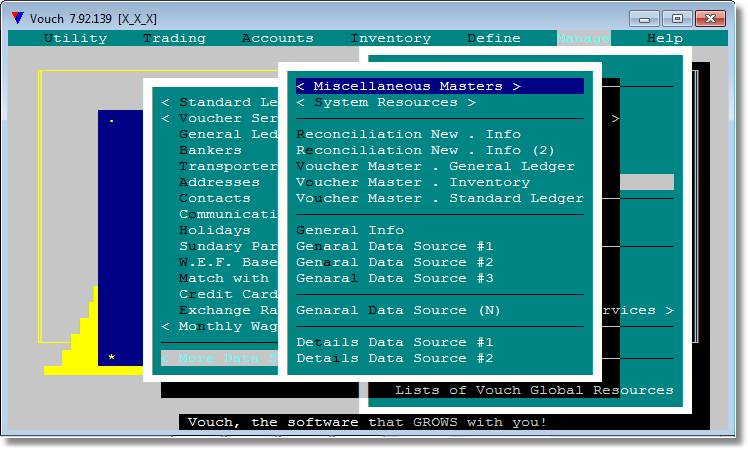Select Reconciliation New . Info (2)
Image resolution: width=748 pixels, height=450 pixels.
pyautogui.click(x=425, y=150)
